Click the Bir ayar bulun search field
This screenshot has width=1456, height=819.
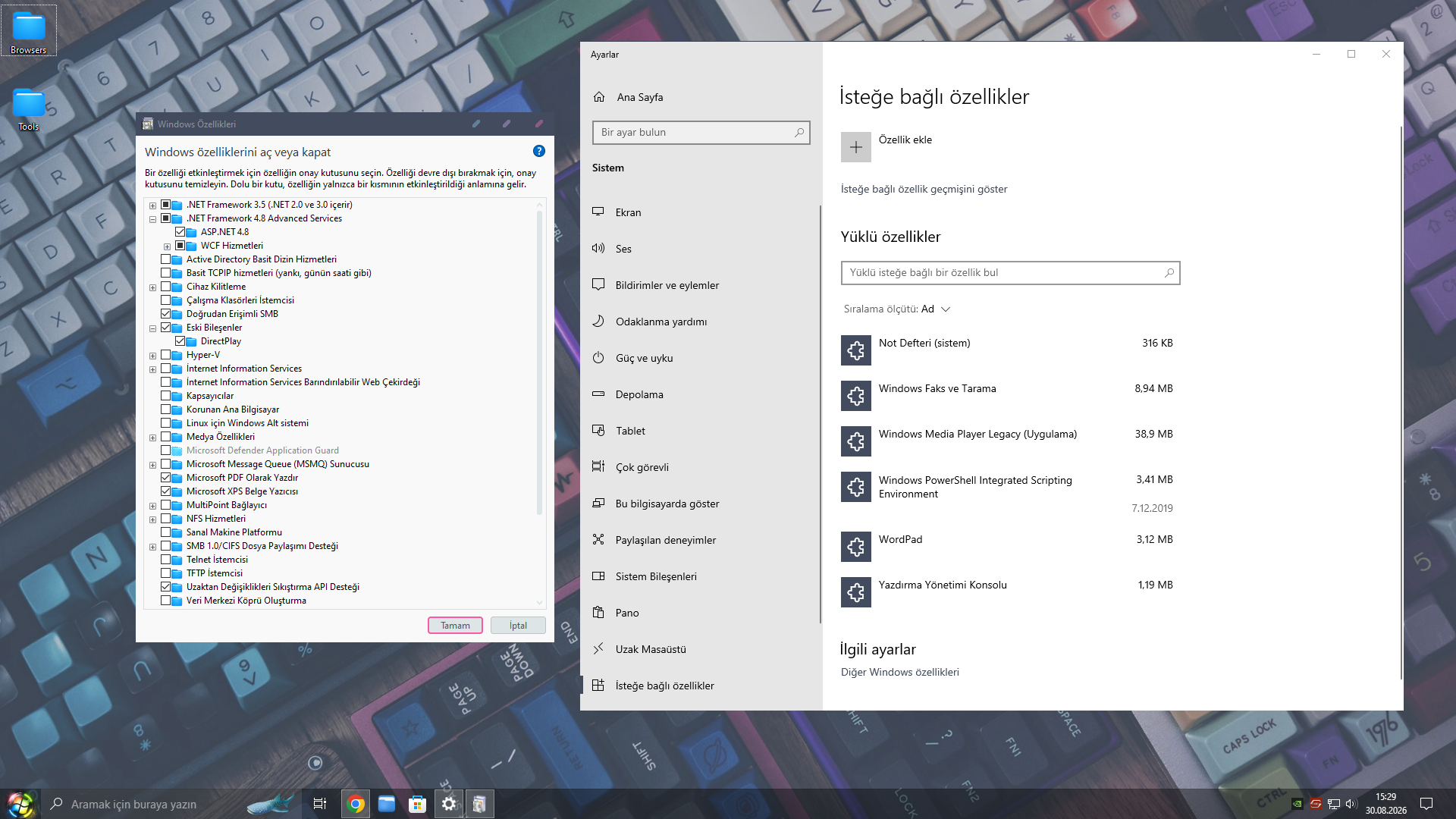click(701, 132)
